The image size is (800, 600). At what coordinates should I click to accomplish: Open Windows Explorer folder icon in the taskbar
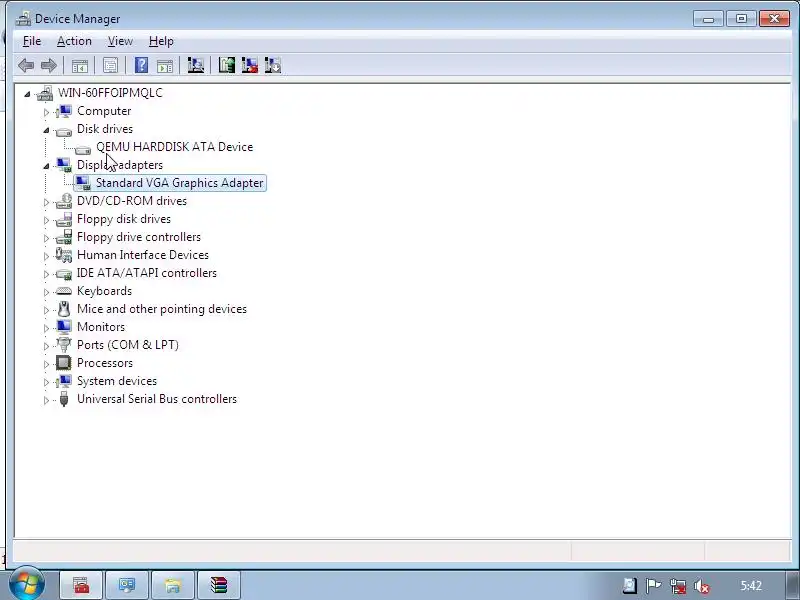coord(172,585)
